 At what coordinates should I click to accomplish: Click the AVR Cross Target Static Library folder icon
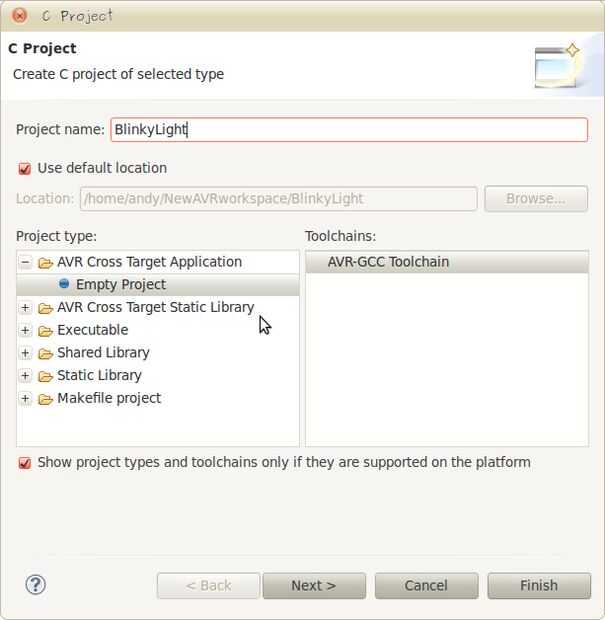pyautogui.click(x=45, y=308)
